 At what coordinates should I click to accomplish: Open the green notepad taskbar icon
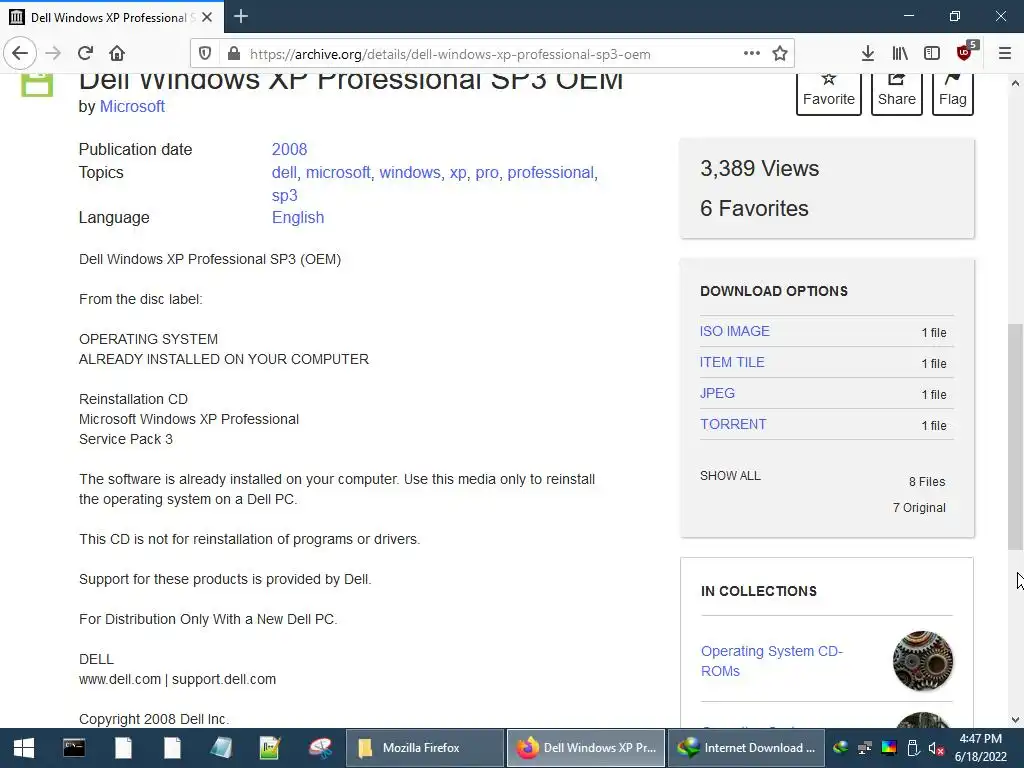[270, 748]
